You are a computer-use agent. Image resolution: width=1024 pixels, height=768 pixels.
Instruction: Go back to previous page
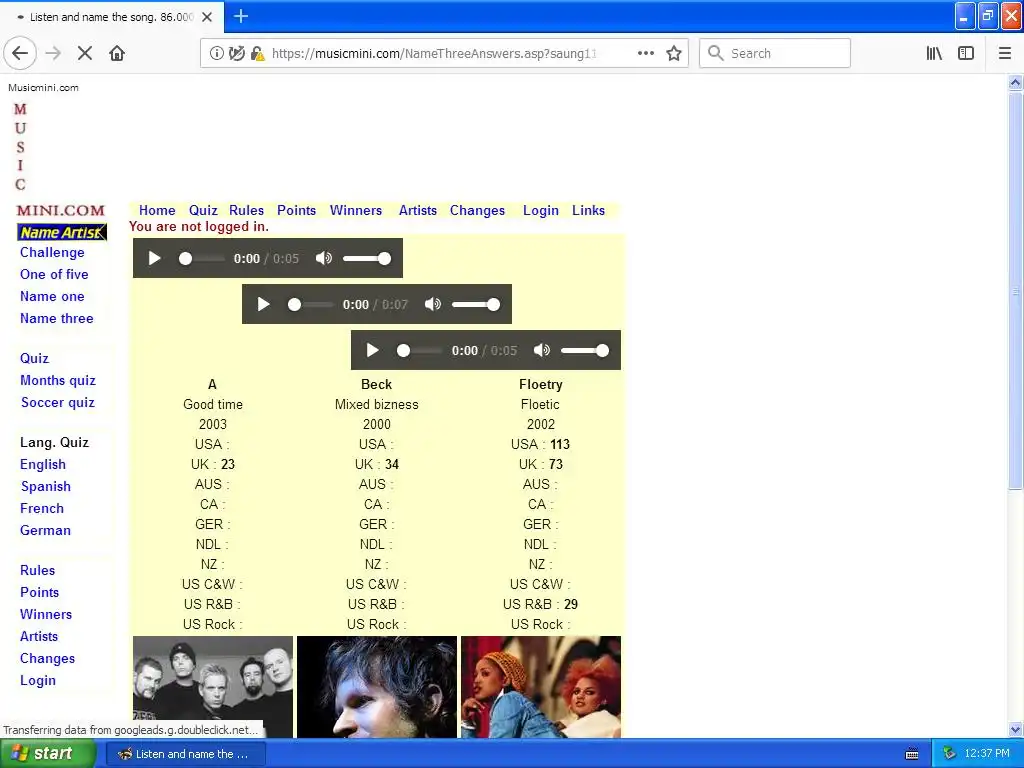(x=20, y=53)
